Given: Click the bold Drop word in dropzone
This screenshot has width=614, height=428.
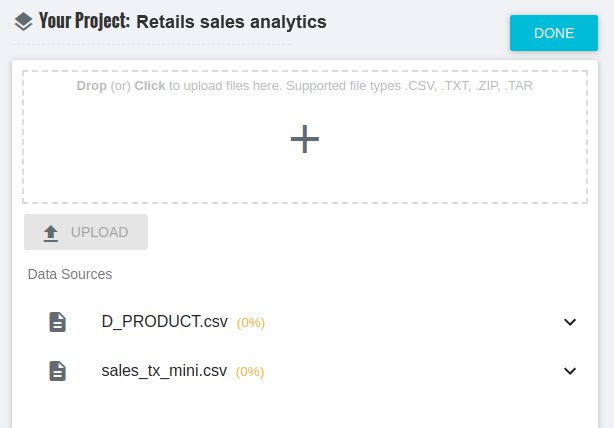Looking at the screenshot, I should coord(91,85).
